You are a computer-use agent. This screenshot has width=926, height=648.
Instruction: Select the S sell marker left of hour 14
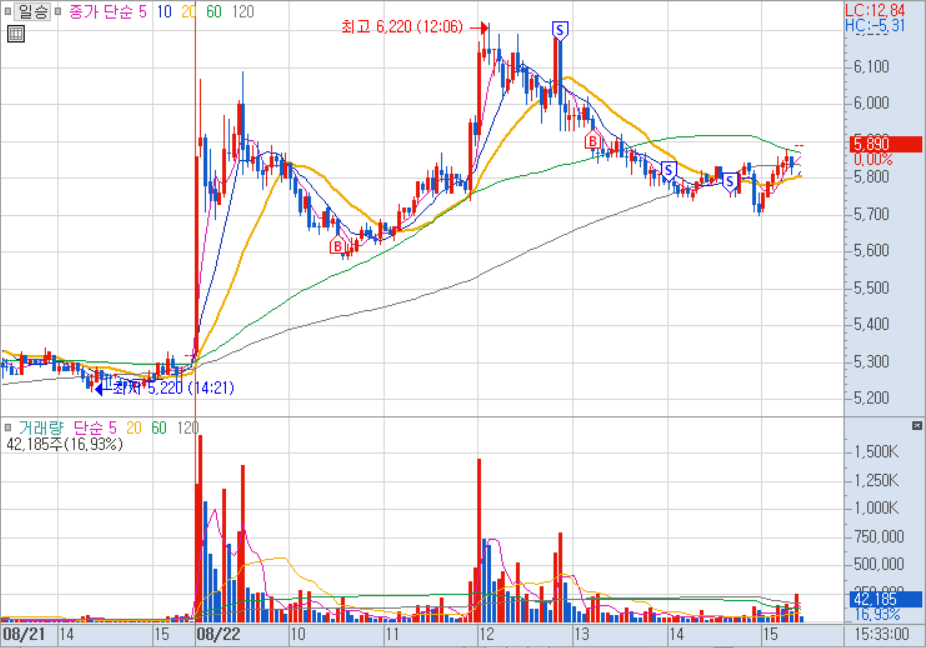[x=668, y=169]
